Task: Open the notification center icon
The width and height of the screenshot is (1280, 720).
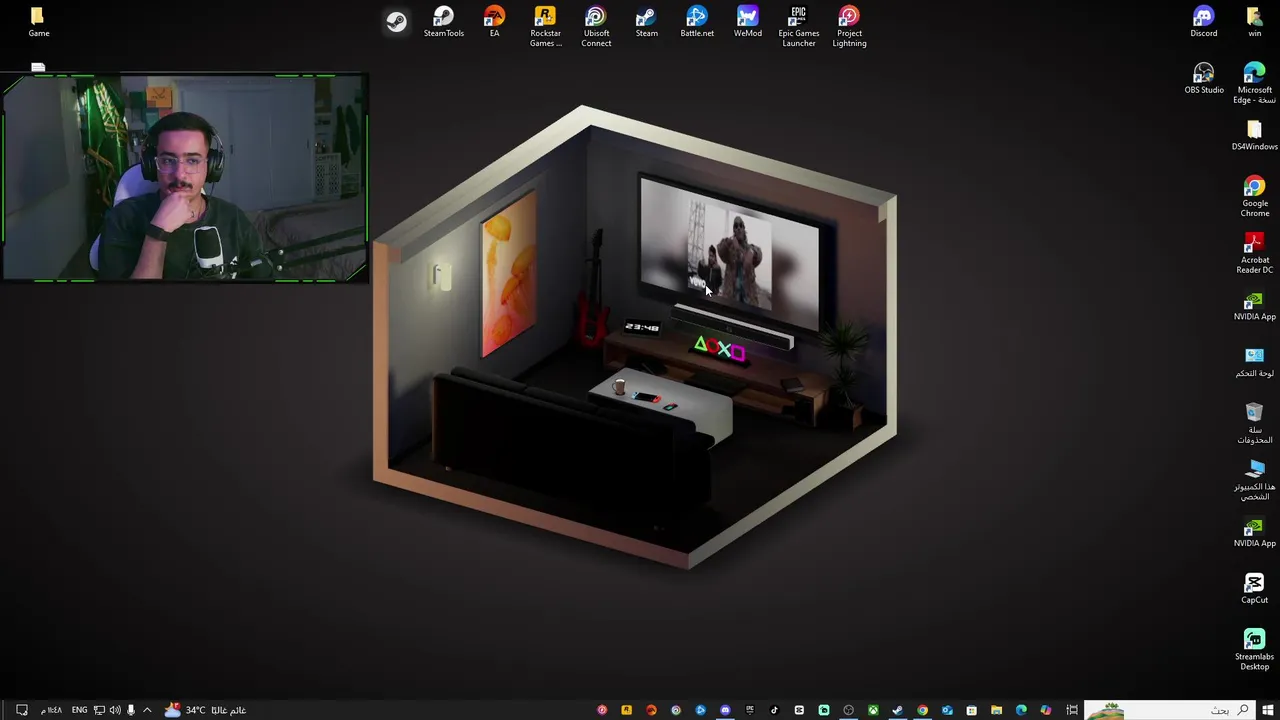Action: click(x=21, y=710)
